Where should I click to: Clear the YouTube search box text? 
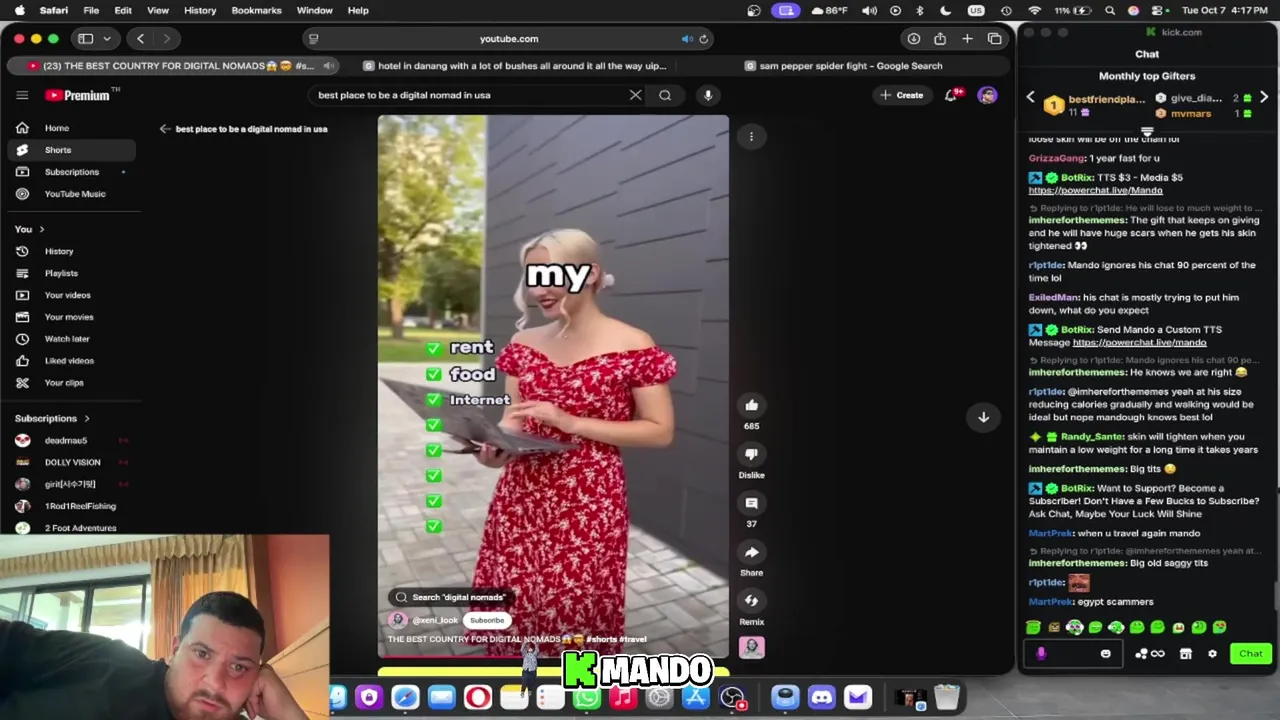pos(635,95)
